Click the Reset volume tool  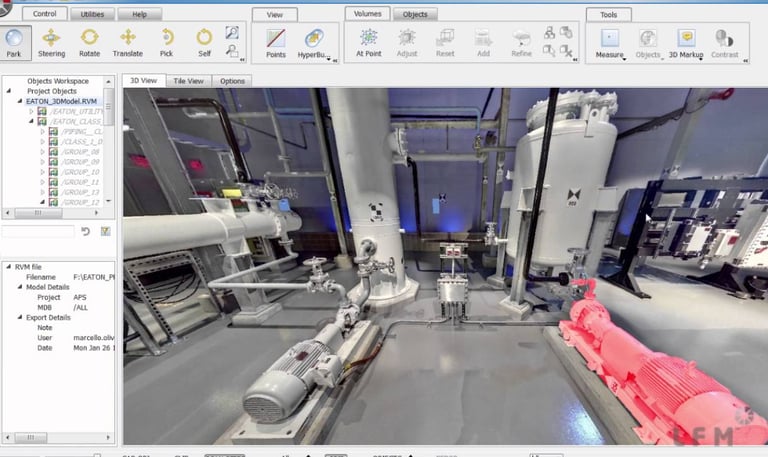point(445,43)
